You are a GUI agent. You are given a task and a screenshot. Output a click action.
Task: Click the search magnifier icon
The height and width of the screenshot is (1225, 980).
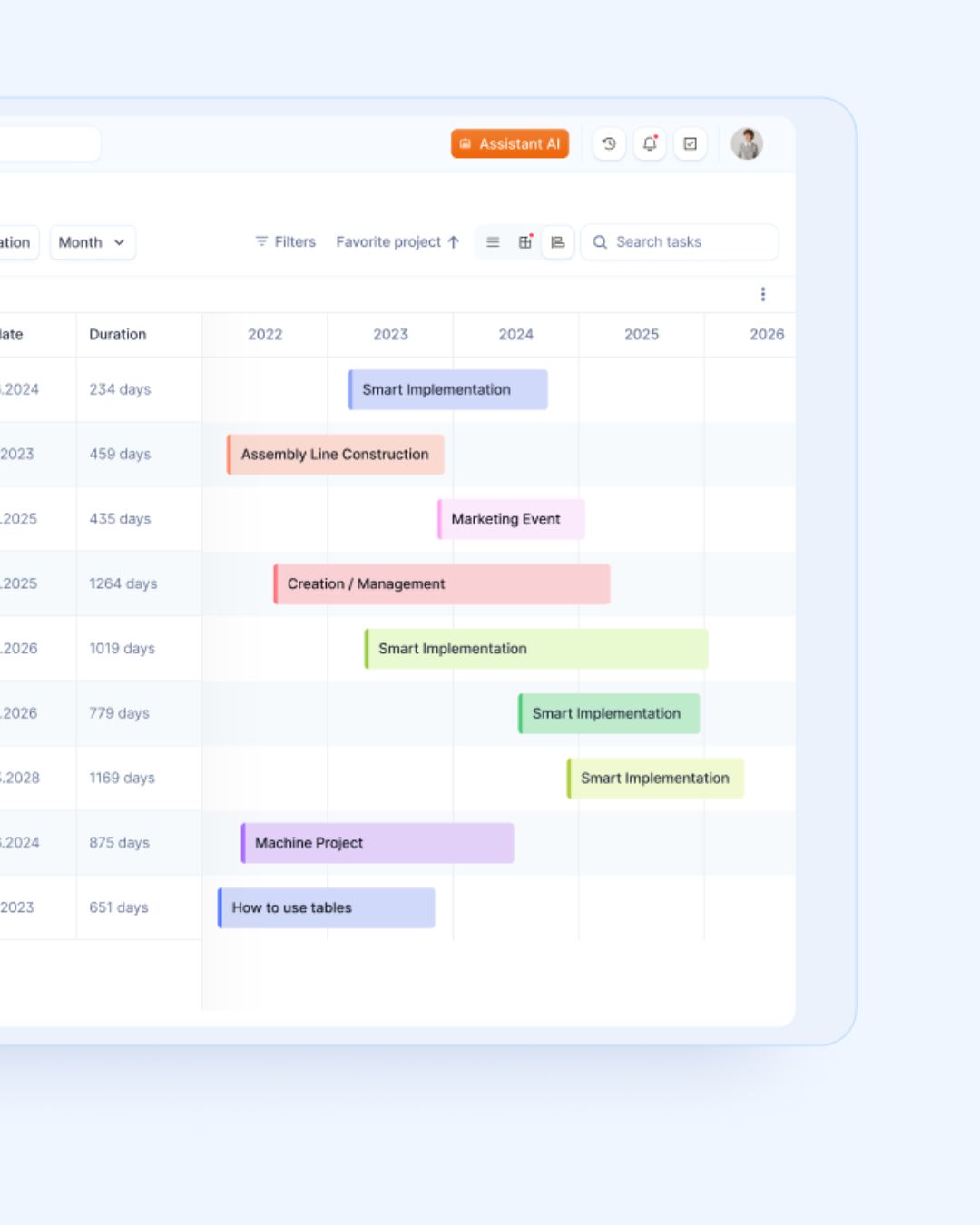pyautogui.click(x=600, y=242)
